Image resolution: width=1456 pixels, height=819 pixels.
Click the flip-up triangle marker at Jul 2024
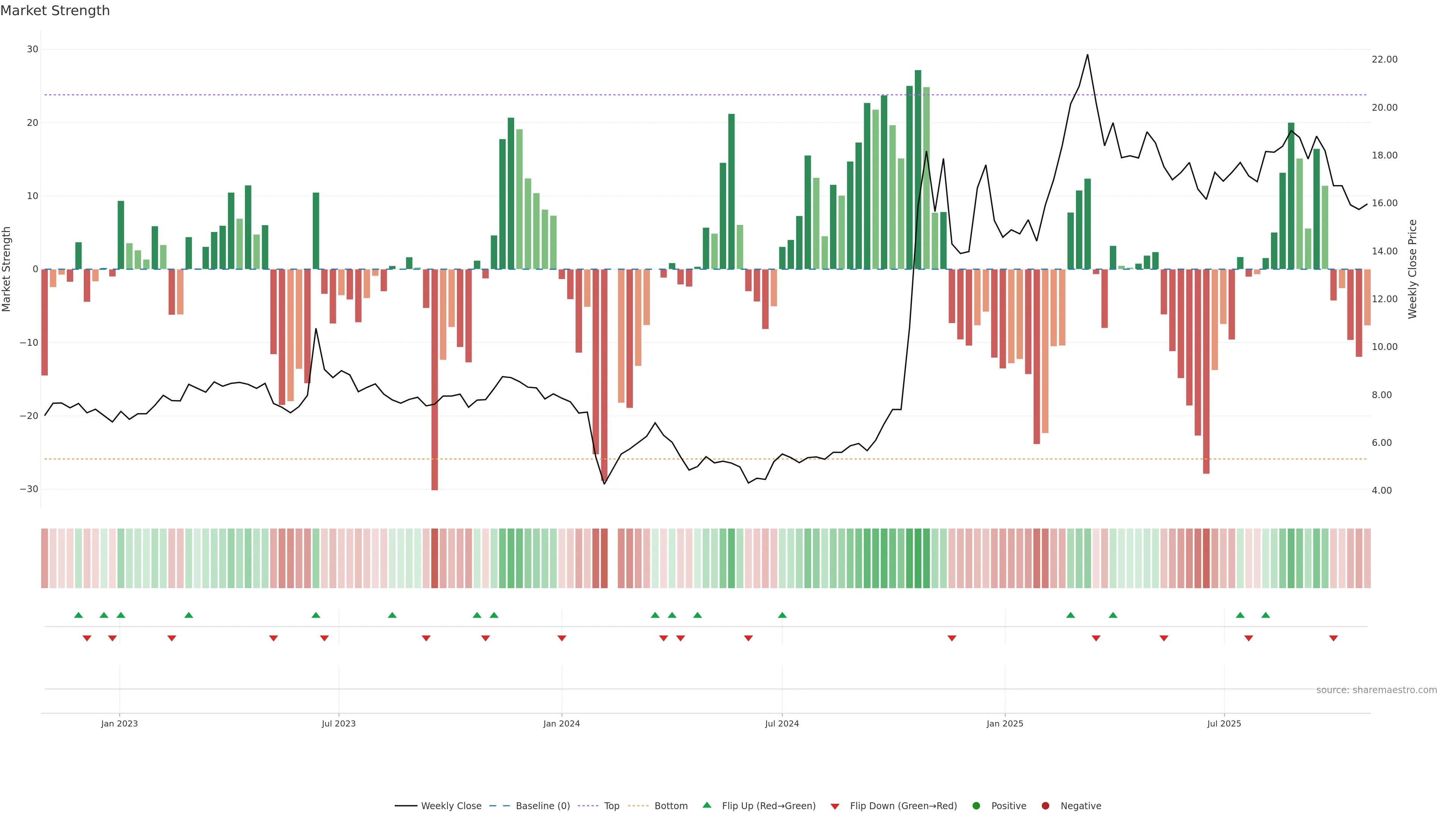tap(782, 615)
